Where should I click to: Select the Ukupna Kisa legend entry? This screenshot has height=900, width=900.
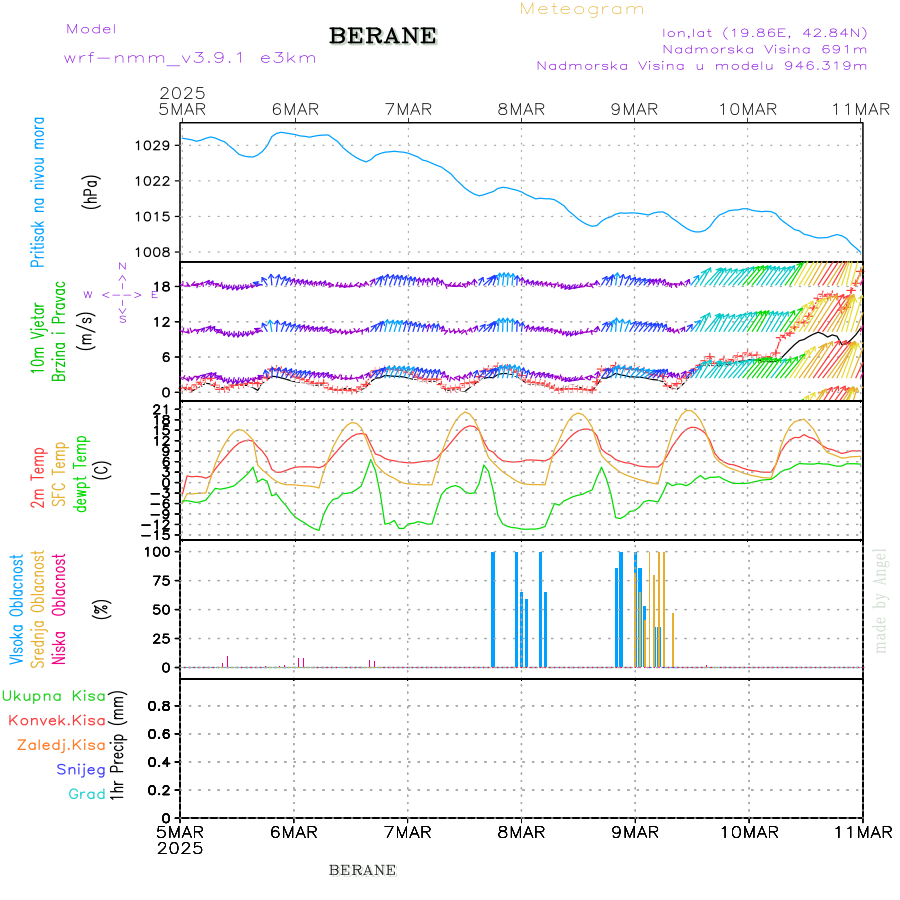54,696
